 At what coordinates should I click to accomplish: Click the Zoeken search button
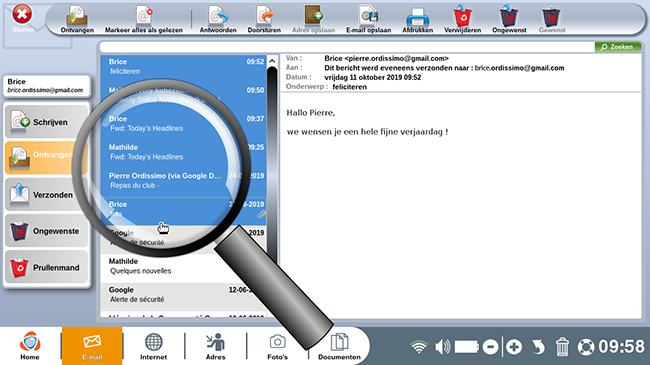(618, 47)
